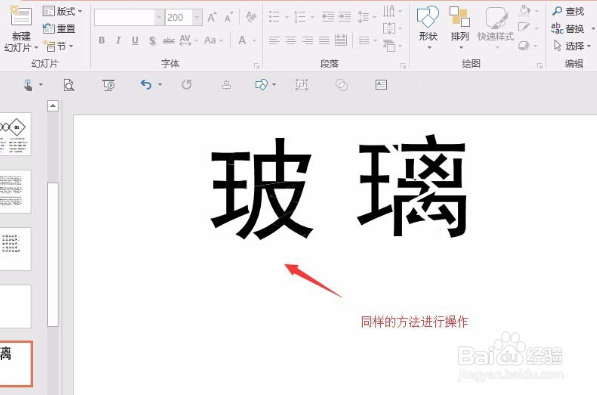Screen dimensions: 597x395
Task: Click into the font name box
Action: coord(125,18)
